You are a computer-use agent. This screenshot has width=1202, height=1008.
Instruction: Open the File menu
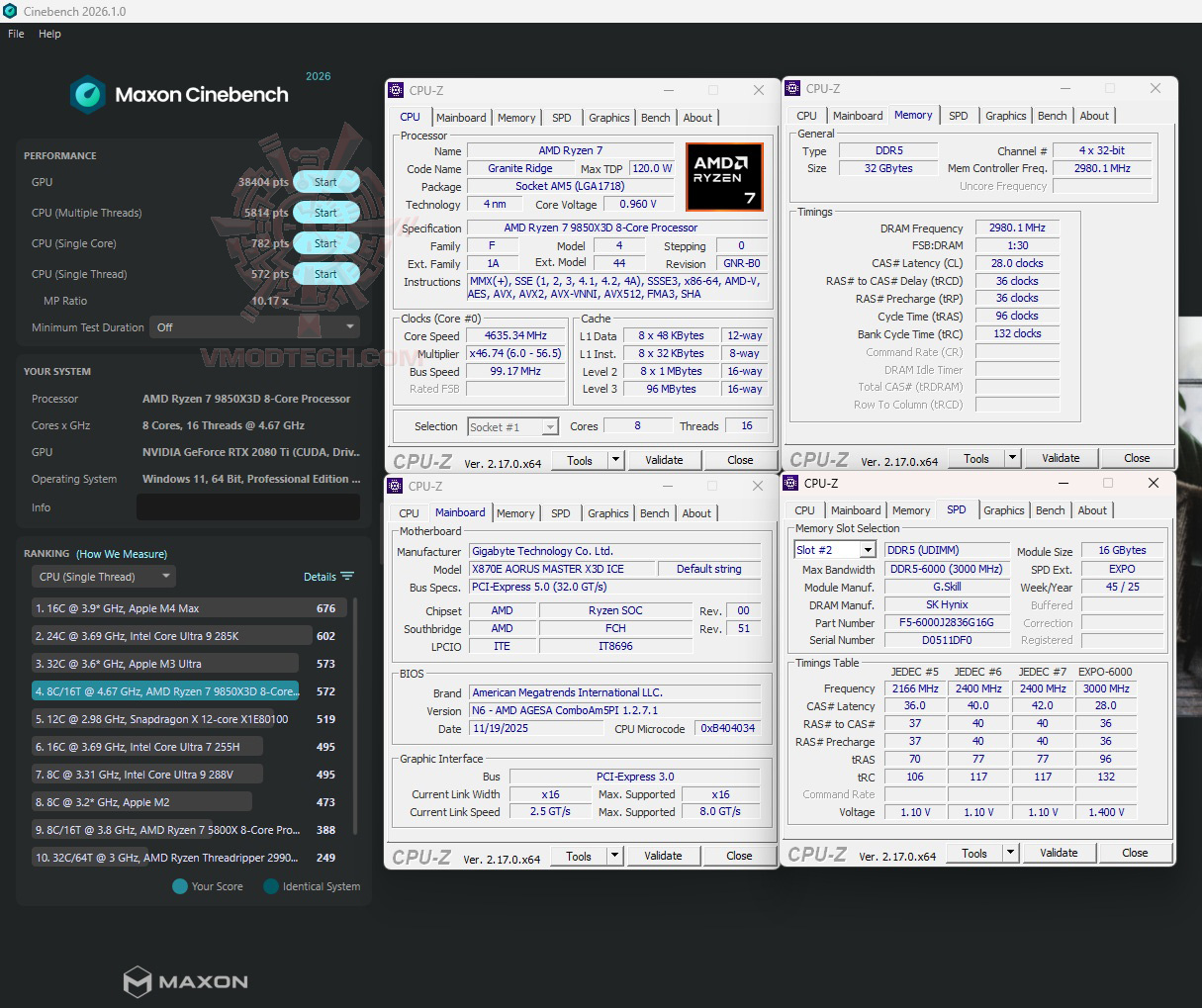tap(16, 34)
